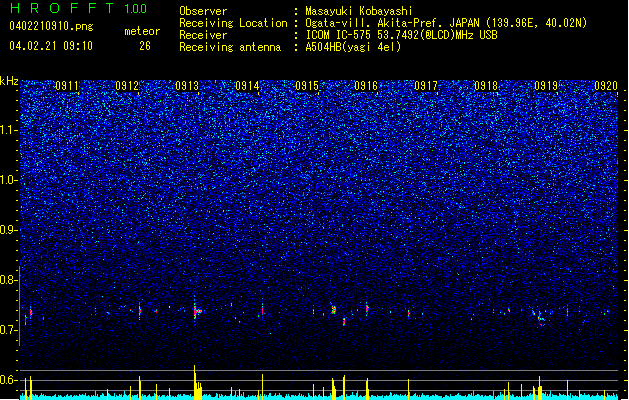Click observer name Masayuki Kobayashi
This screenshot has height=400, width=629.
point(359,11)
